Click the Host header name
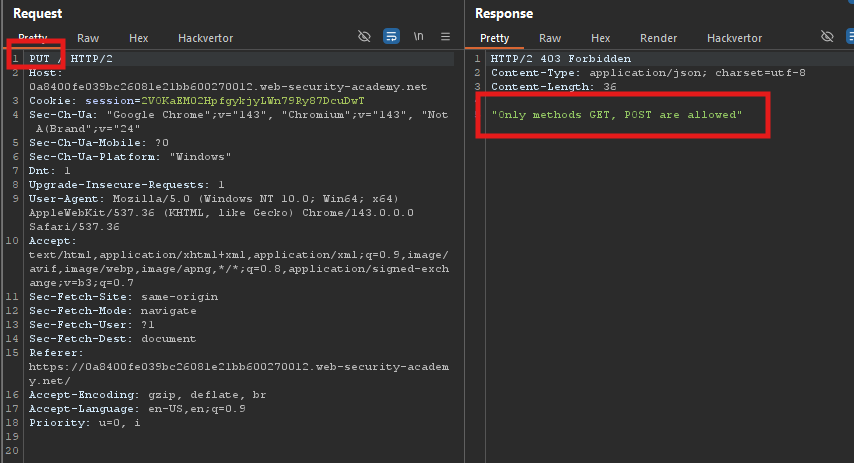Screen dimensions: 854x463 point(46,73)
